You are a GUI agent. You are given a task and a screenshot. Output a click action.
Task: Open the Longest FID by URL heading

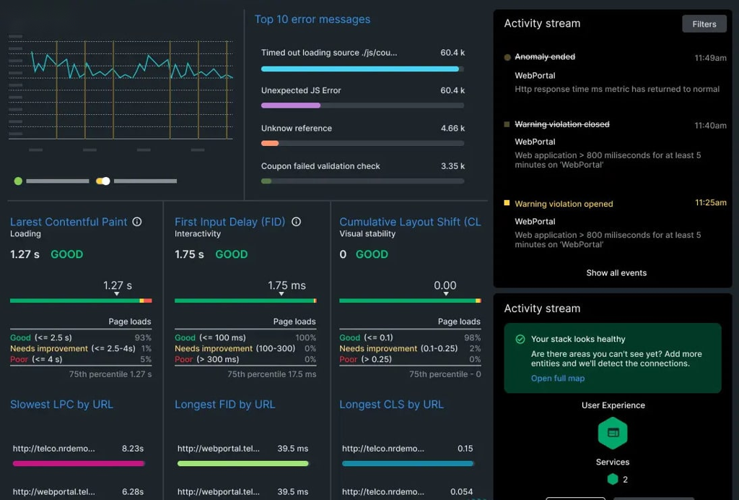(224, 405)
